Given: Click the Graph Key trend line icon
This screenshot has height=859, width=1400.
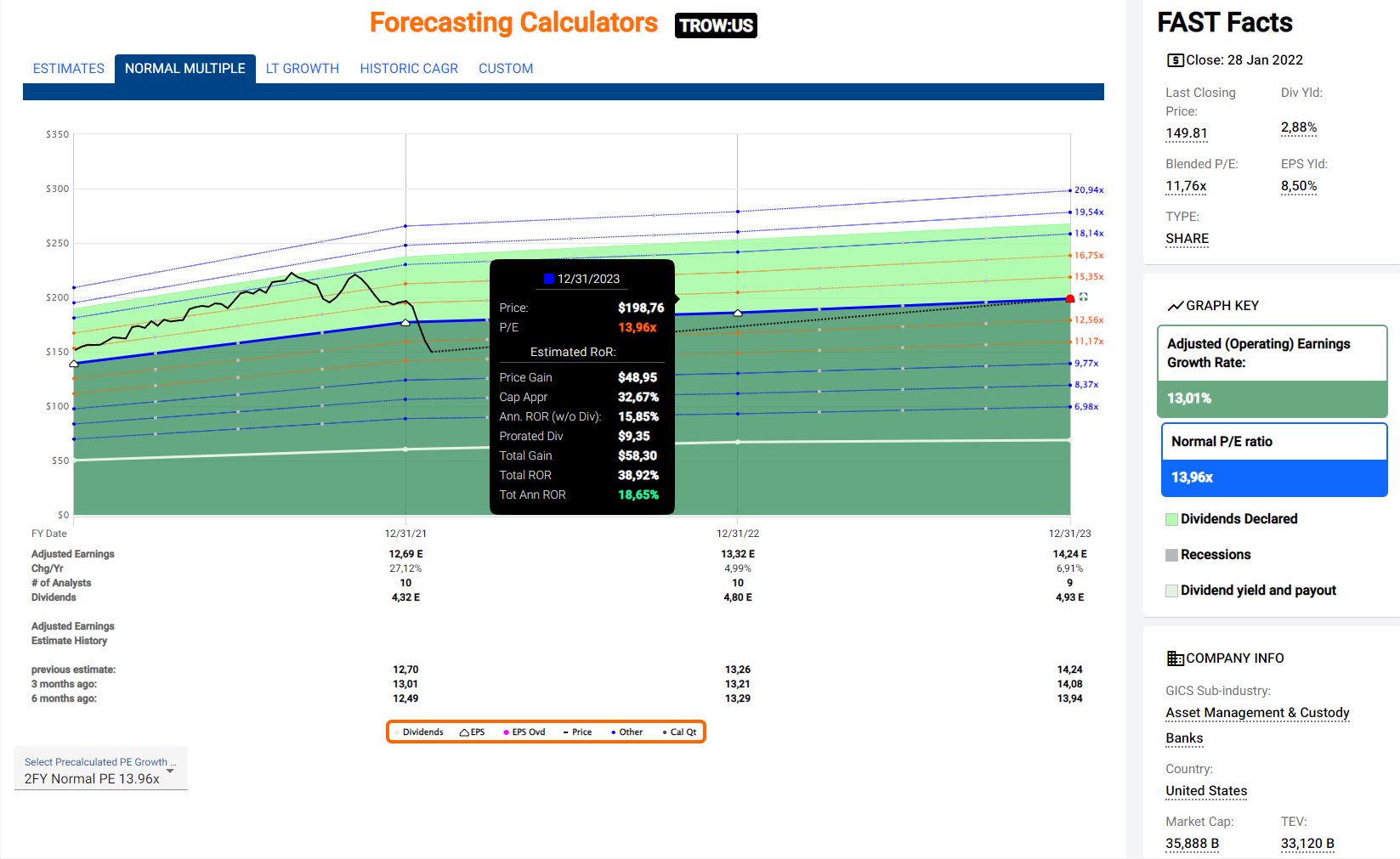Looking at the screenshot, I should click(x=1175, y=306).
